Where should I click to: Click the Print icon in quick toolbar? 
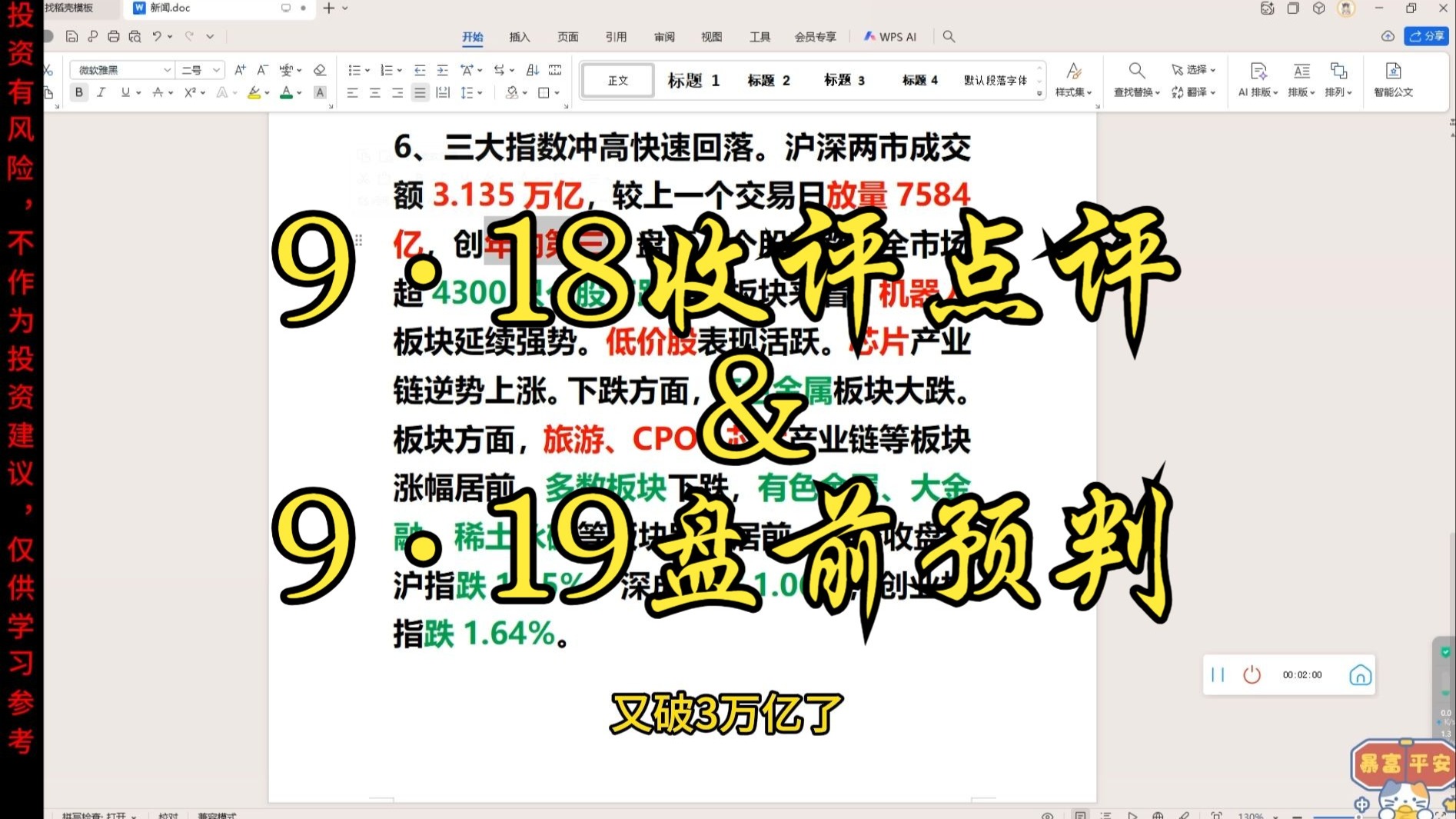point(114,36)
